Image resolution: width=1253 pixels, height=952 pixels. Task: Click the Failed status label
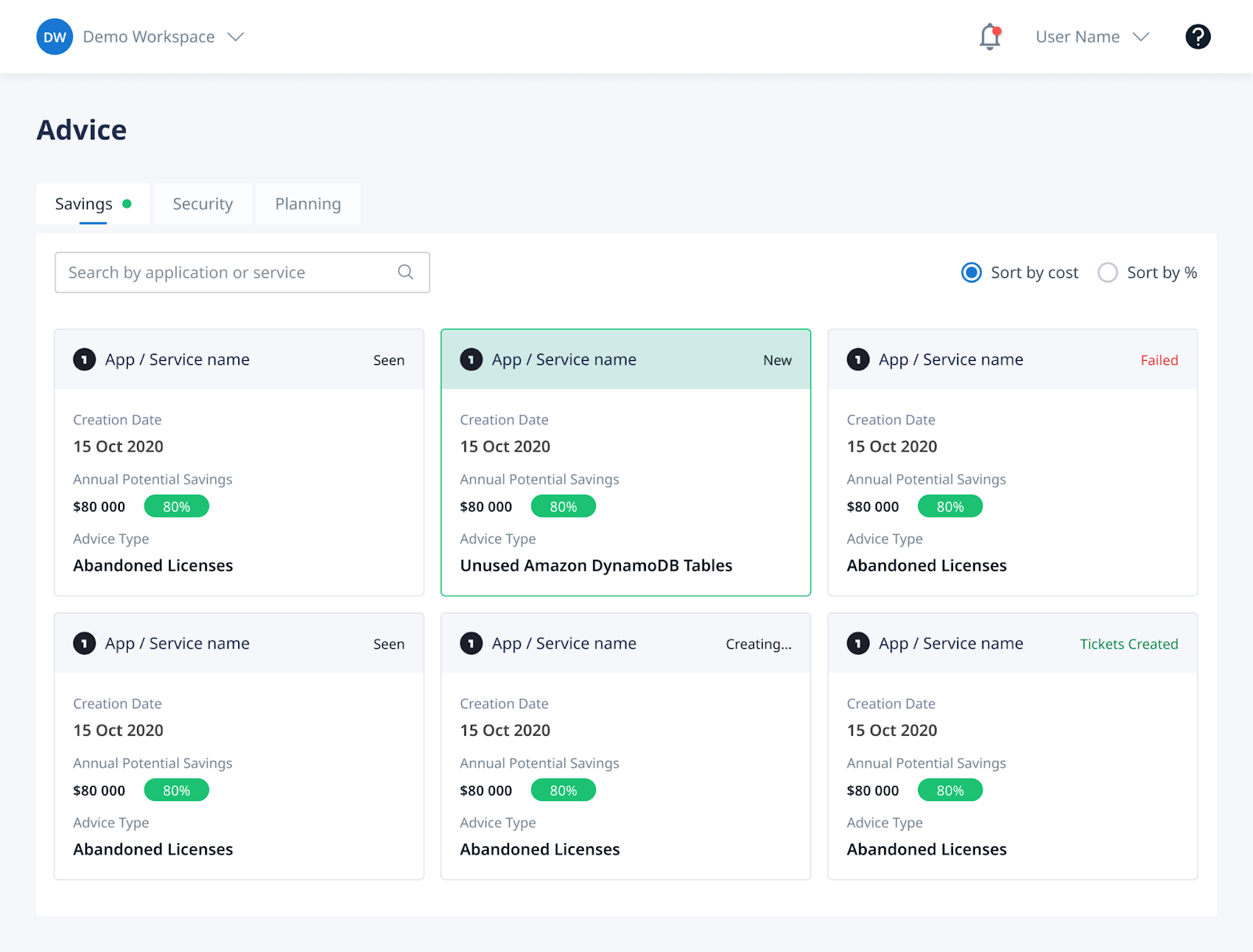(x=1159, y=360)
